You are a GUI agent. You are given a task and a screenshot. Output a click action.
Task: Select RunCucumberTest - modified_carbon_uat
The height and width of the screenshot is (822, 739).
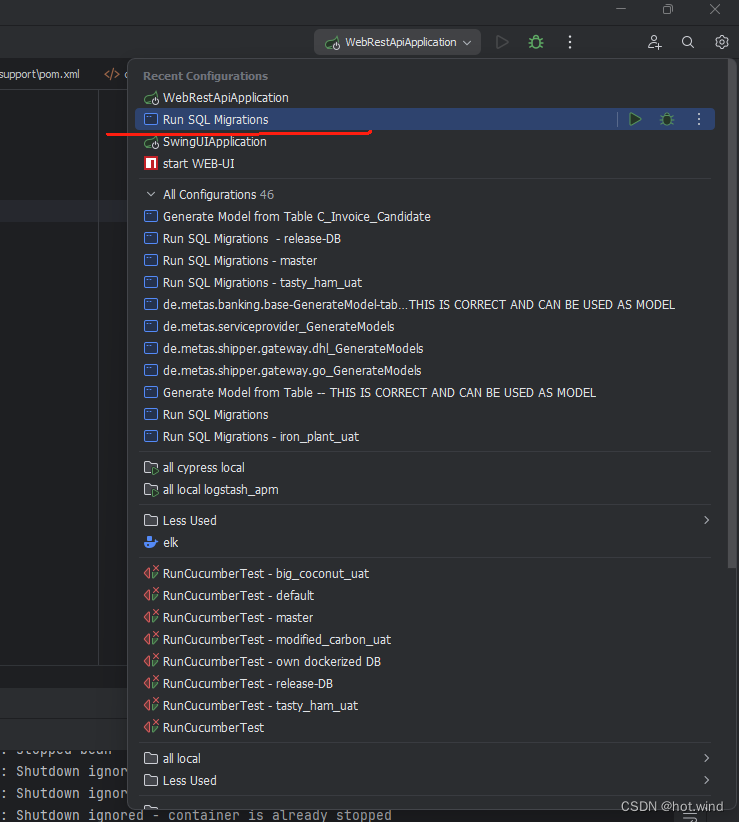coord(425,640)
